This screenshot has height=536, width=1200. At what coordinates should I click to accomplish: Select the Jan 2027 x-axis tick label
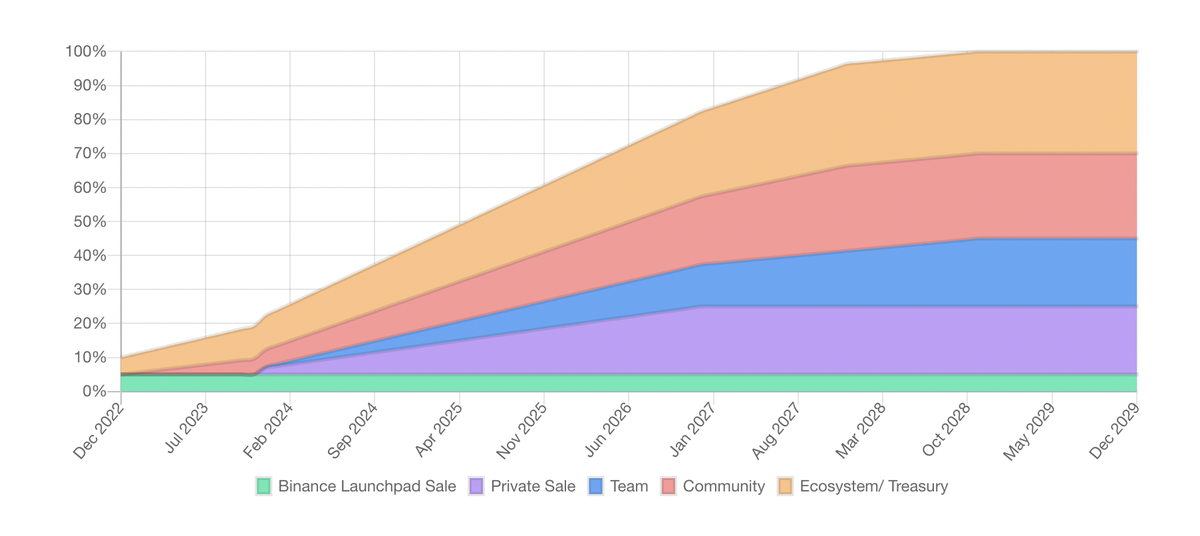pyautogui.click(x=693, y=430)
